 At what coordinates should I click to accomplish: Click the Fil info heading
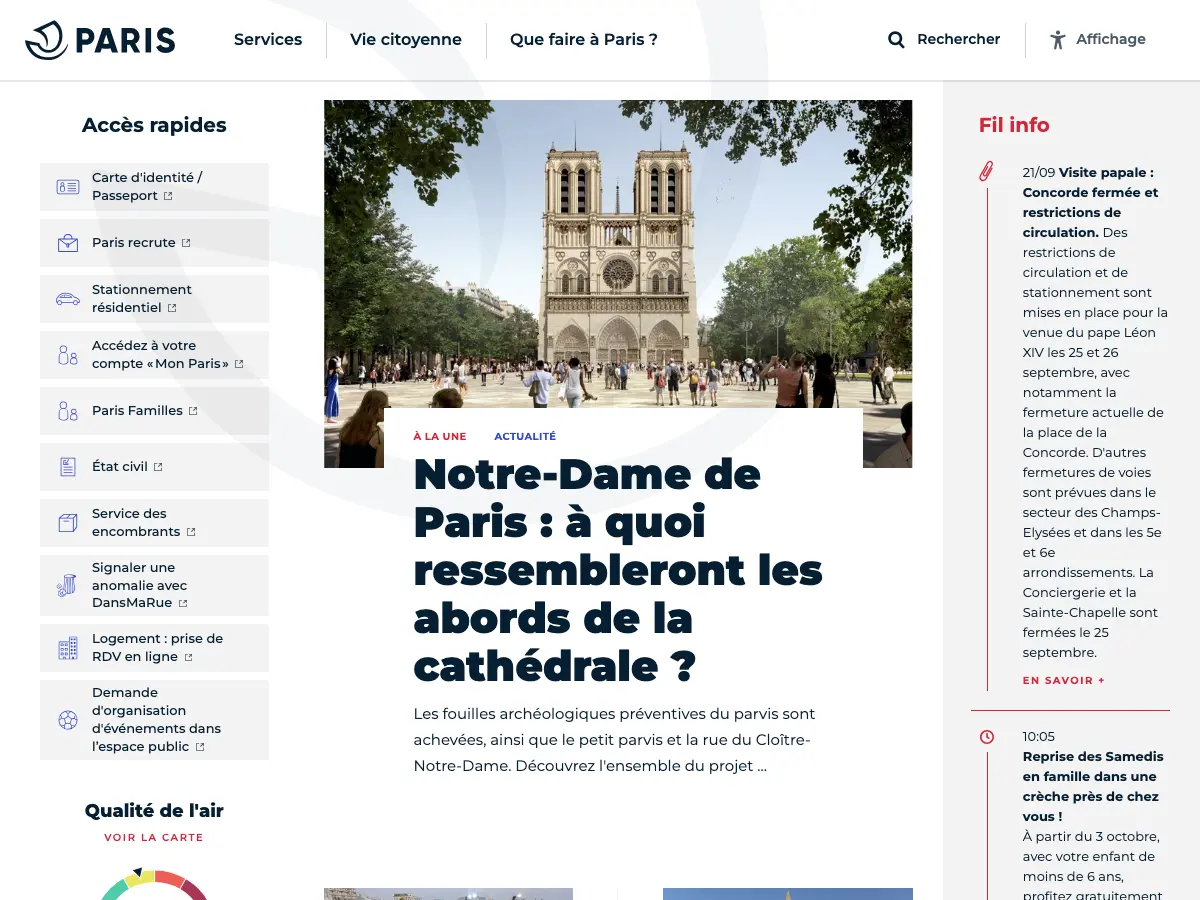click(x=1014, y=125)
